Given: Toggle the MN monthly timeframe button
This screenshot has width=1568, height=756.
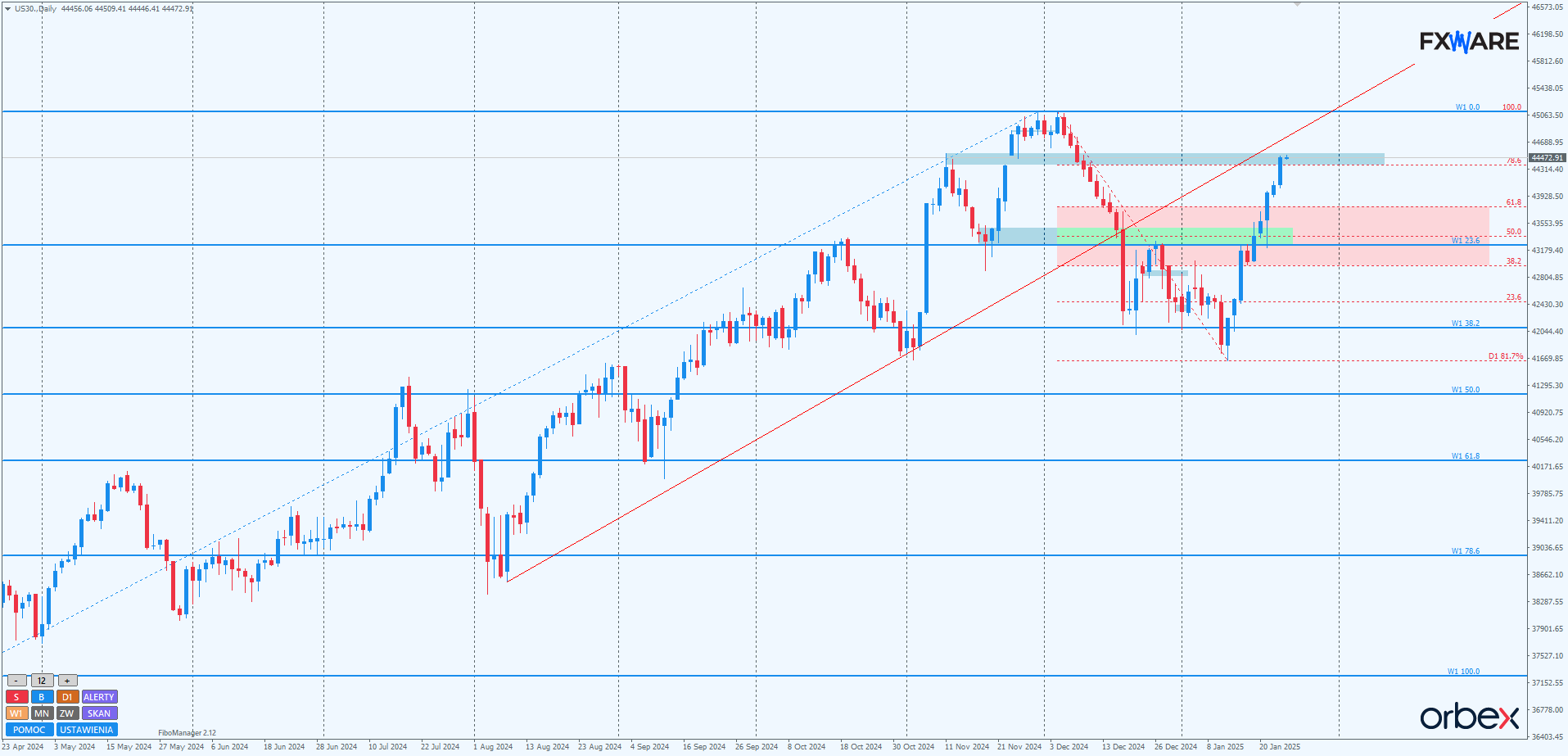Looking at the screenshot, I should [42, 713].
